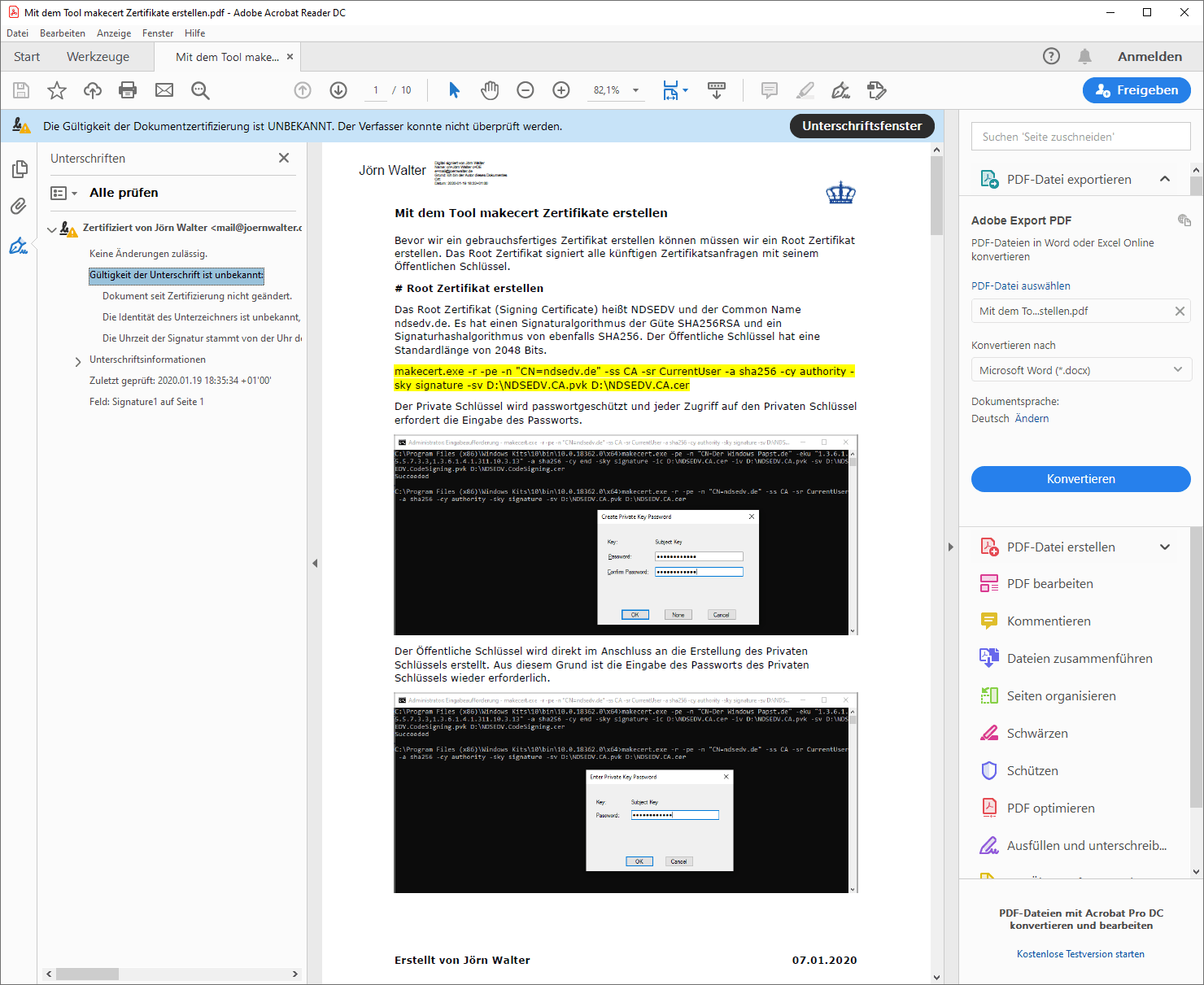Click the Unterschriftsfenster button
The image size is (1204, 985).
862,126
